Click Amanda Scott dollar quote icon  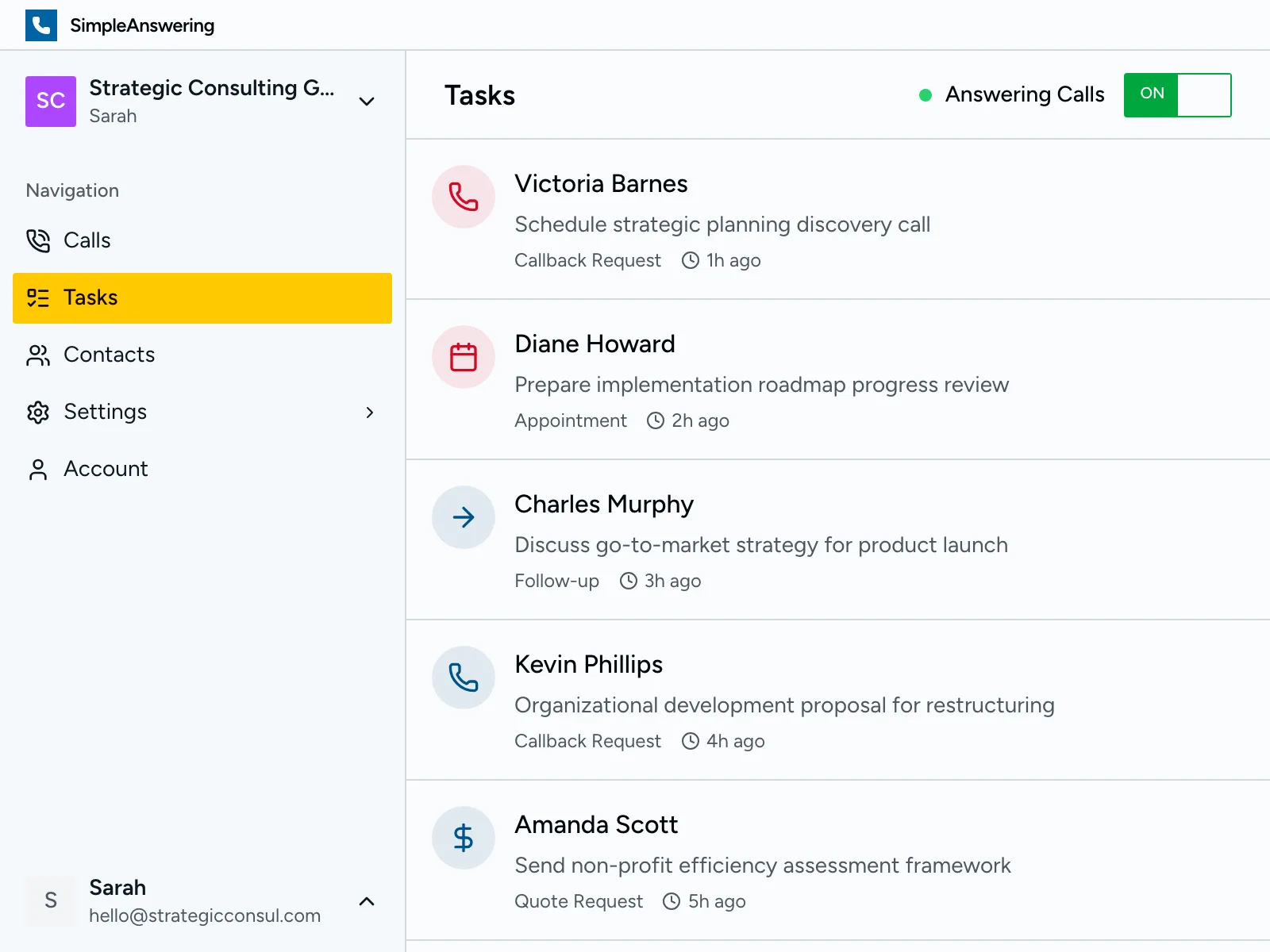click(464, 838)
